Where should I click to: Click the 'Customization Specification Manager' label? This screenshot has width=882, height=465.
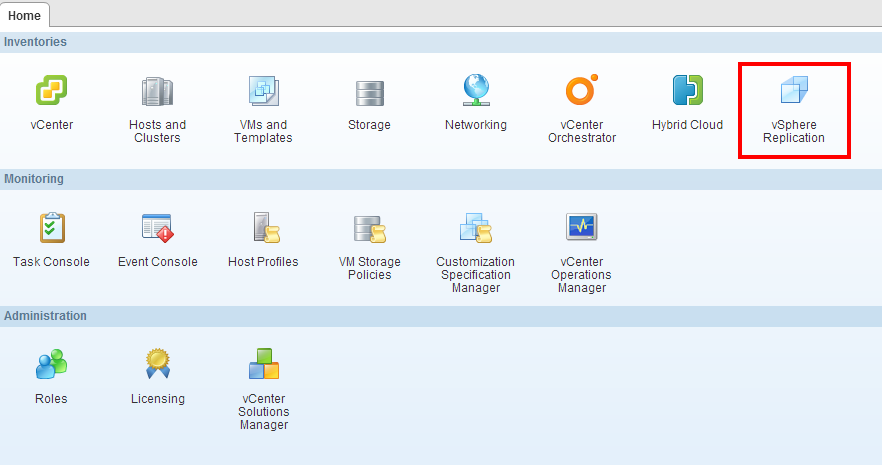click(475, 274)
